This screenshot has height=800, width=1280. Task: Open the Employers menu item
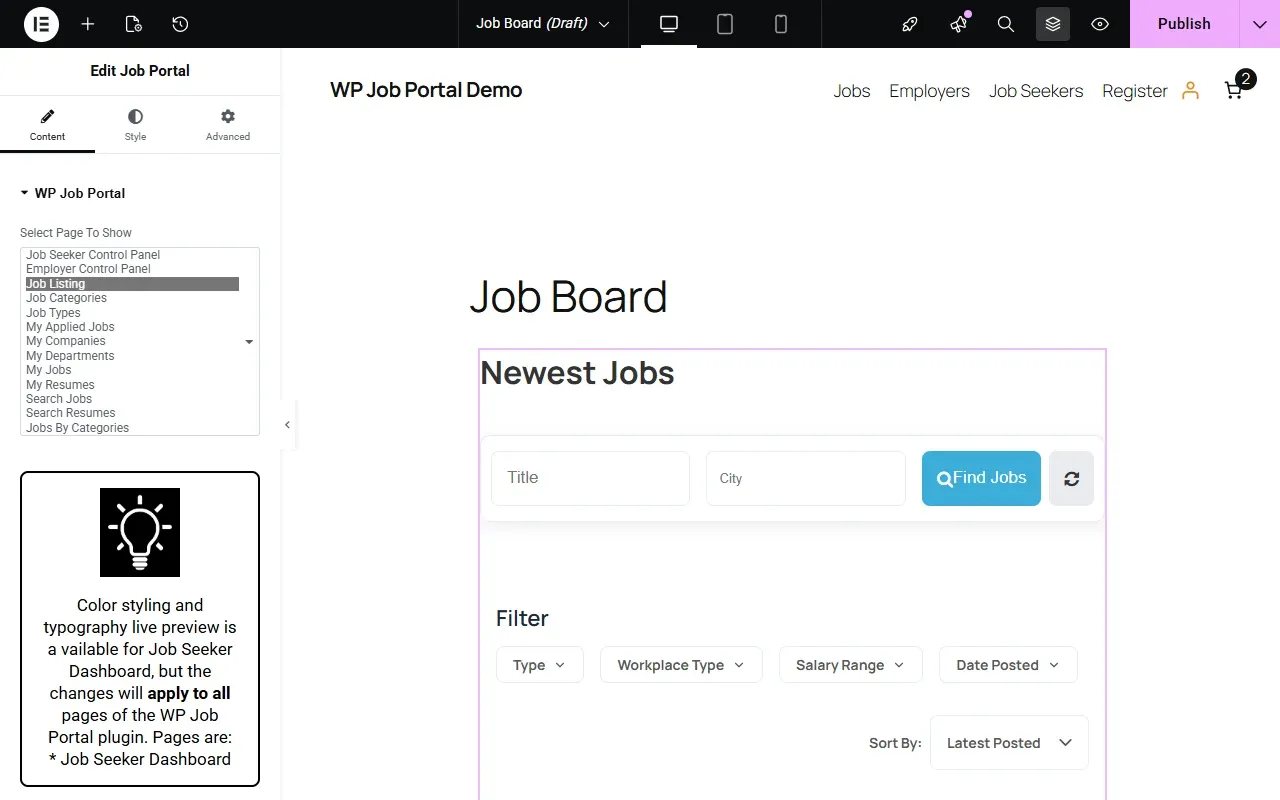[929, 91]
